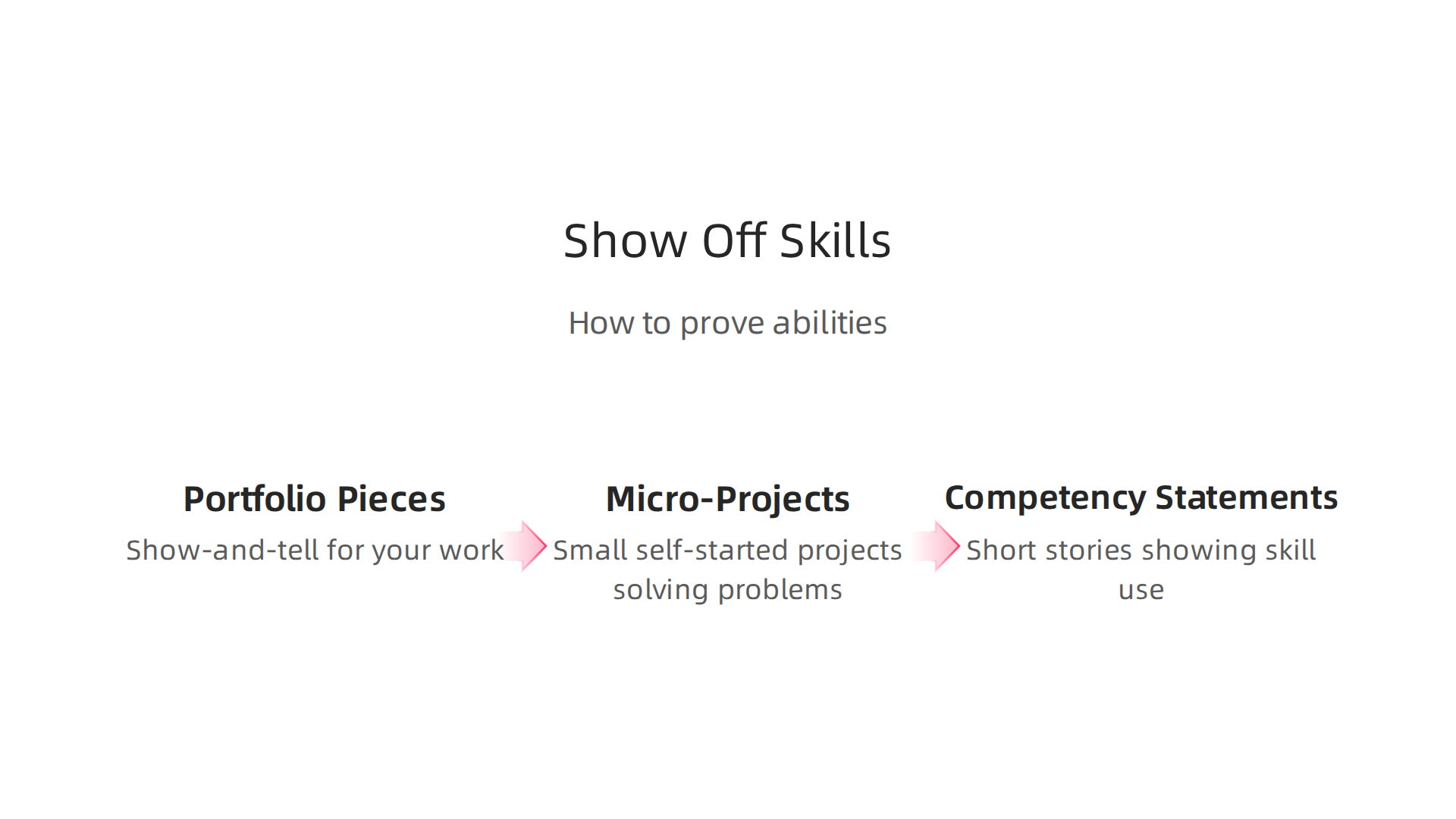Viewport: 1456px width, 819px height.
Task: Click the word abilities in the subtitle
Action: (x=830, y=323)
